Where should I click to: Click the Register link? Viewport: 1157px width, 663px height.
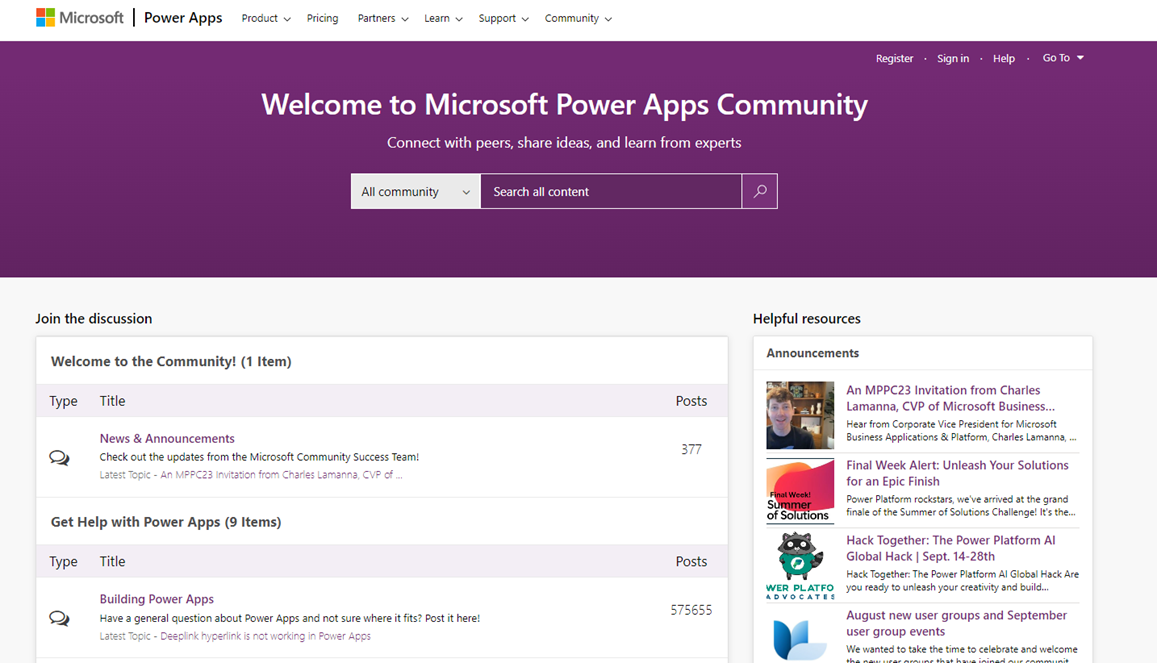coord(894,59)
